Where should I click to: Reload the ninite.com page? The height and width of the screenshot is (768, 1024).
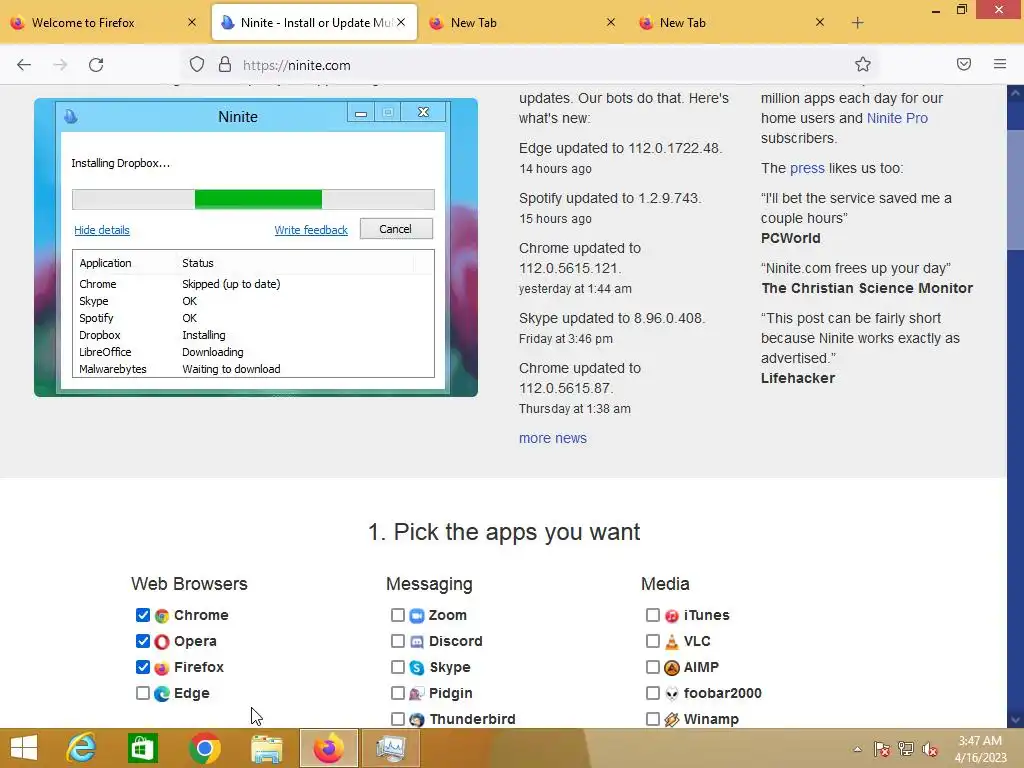pos(96,65)
